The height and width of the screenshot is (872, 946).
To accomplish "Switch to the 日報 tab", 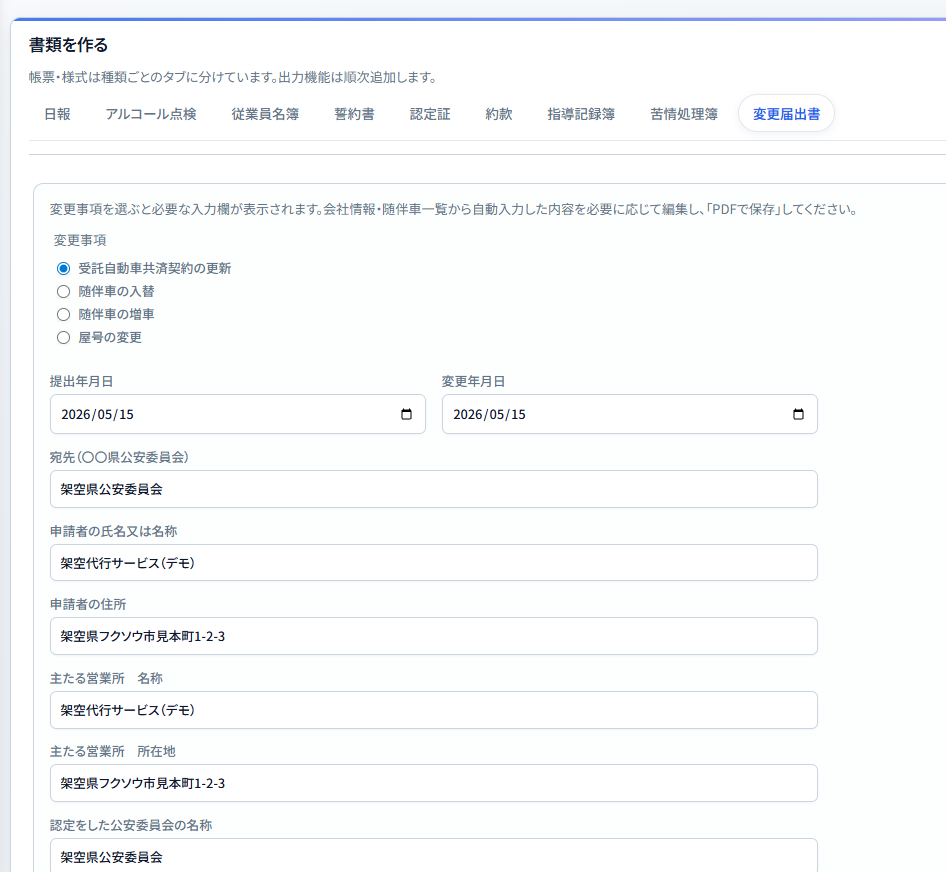I will click(57, 113).
